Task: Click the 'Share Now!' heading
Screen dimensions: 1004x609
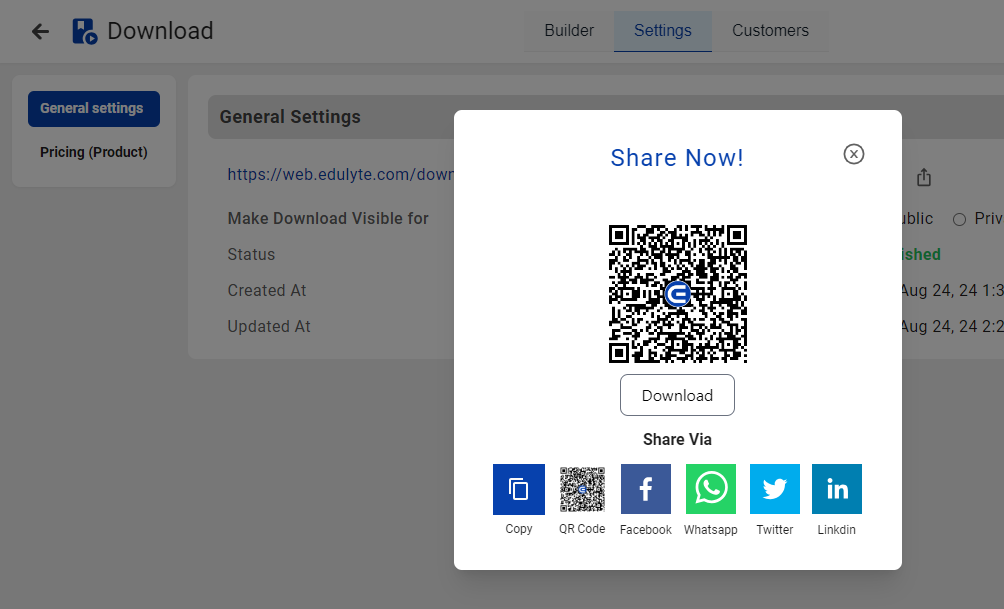Action: coord(677,158)
